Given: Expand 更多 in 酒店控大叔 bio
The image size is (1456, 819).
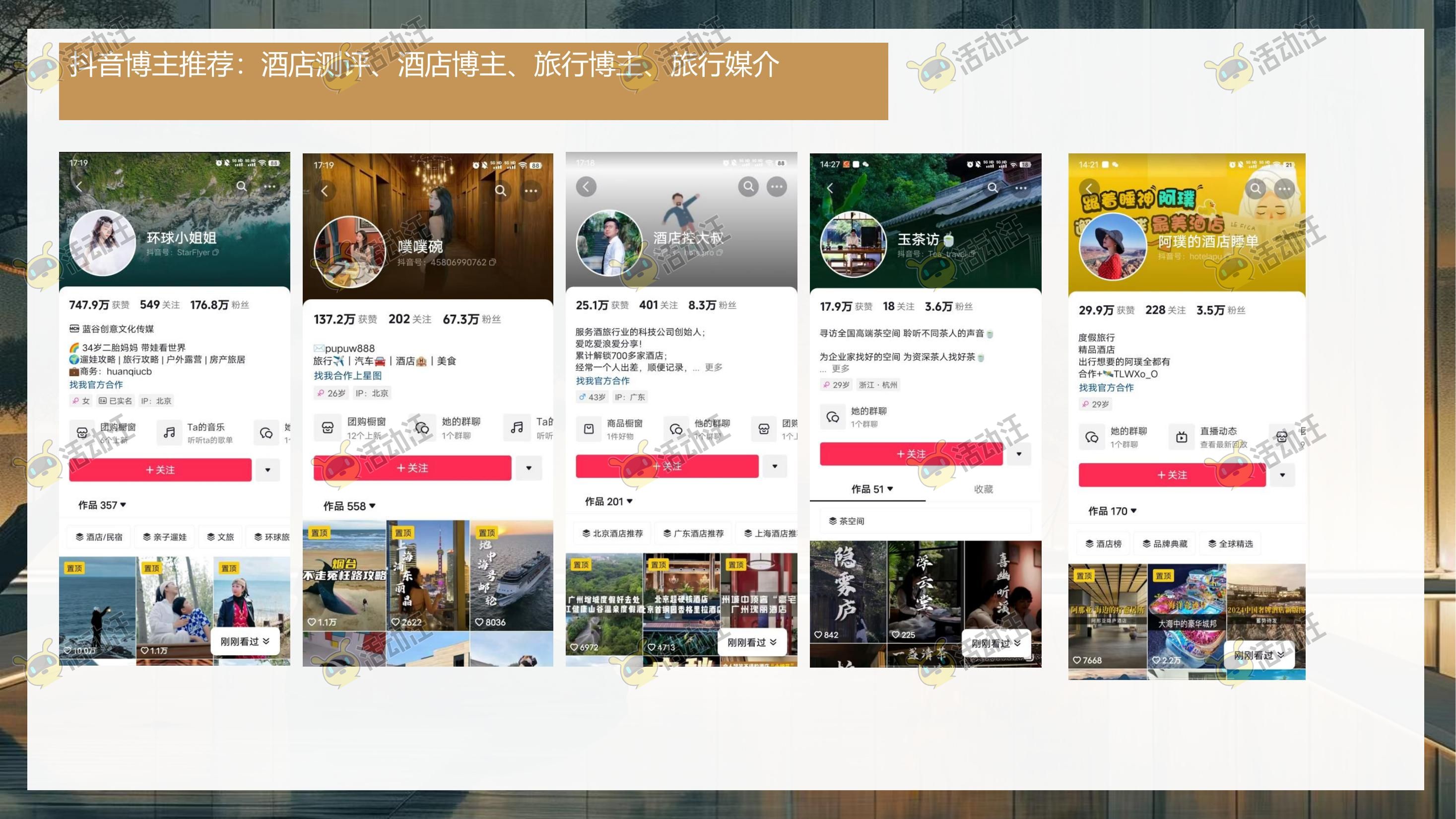Looking at the screenshot, I should click(713, 367).
